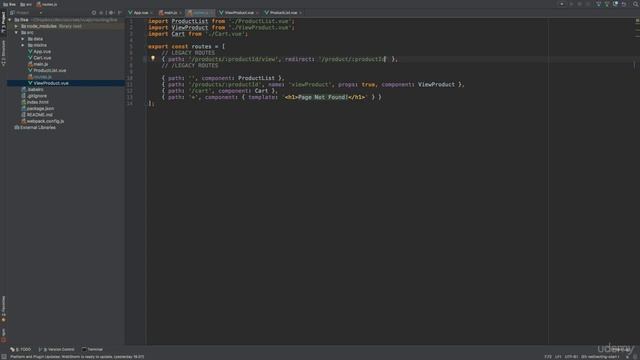640x360 pixels.
Task: Toggle the Structure tool window stripe button
Action: [x=3, y=53]
